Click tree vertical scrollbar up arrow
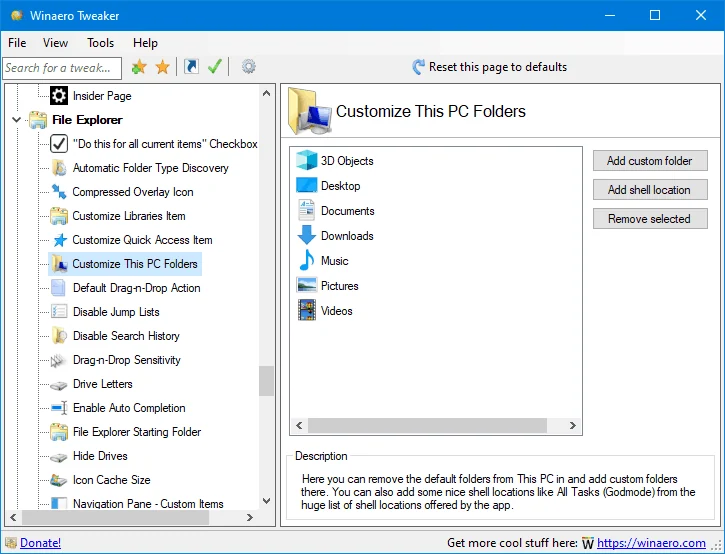Viewport: 725px width, 554px height. (x=266, y=93)
